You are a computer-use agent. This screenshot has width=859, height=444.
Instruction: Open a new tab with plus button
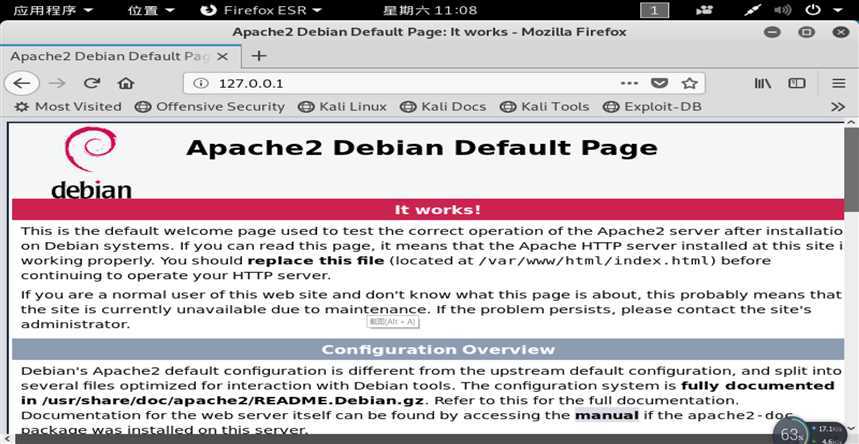tap(259, 56)
